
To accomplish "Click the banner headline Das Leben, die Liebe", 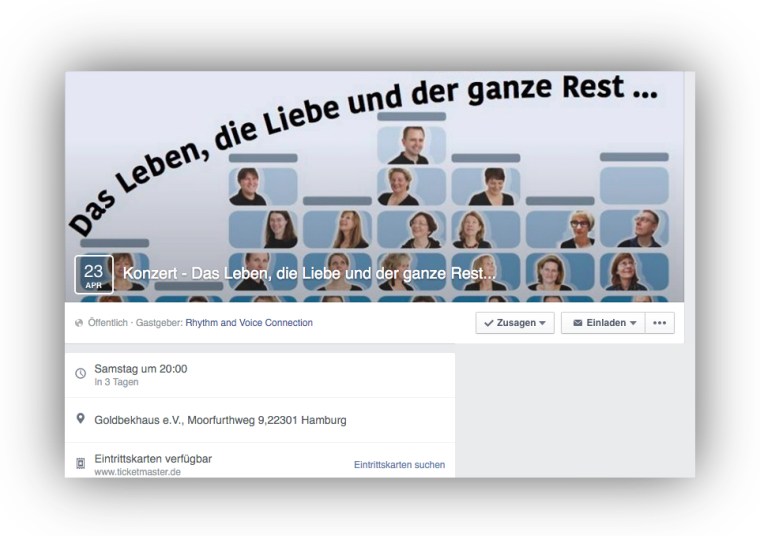I will point(364,145).
